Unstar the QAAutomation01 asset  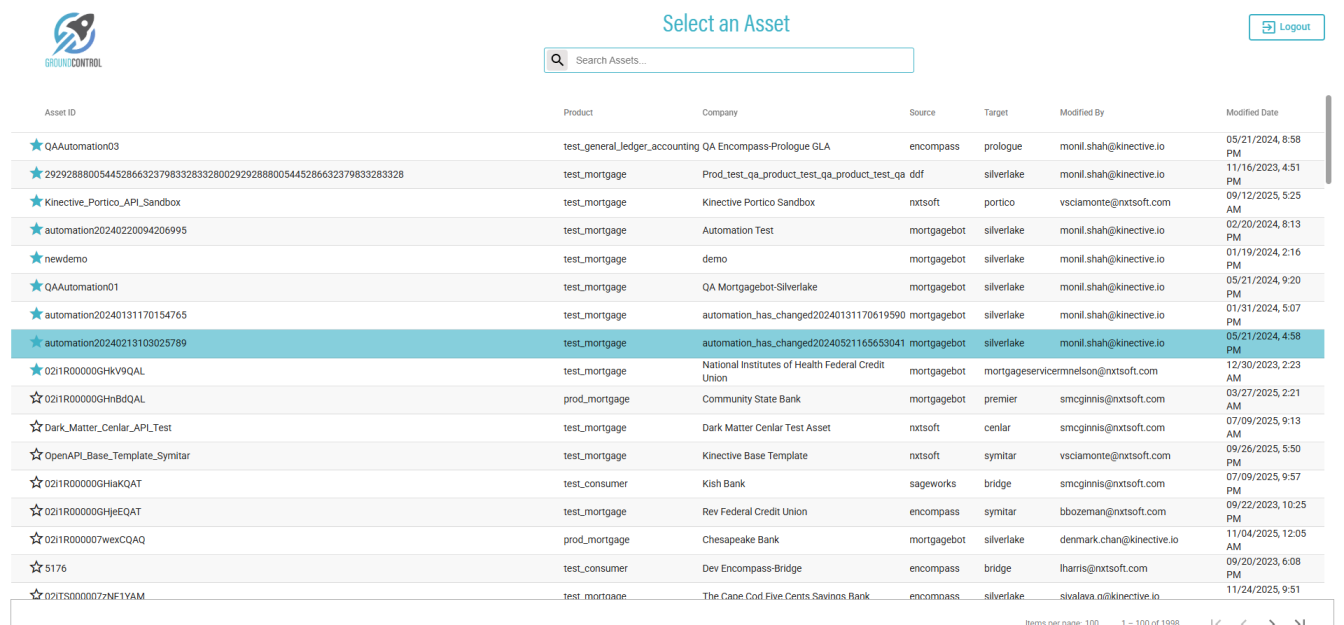pyautogui.click(x=36, y=286)
